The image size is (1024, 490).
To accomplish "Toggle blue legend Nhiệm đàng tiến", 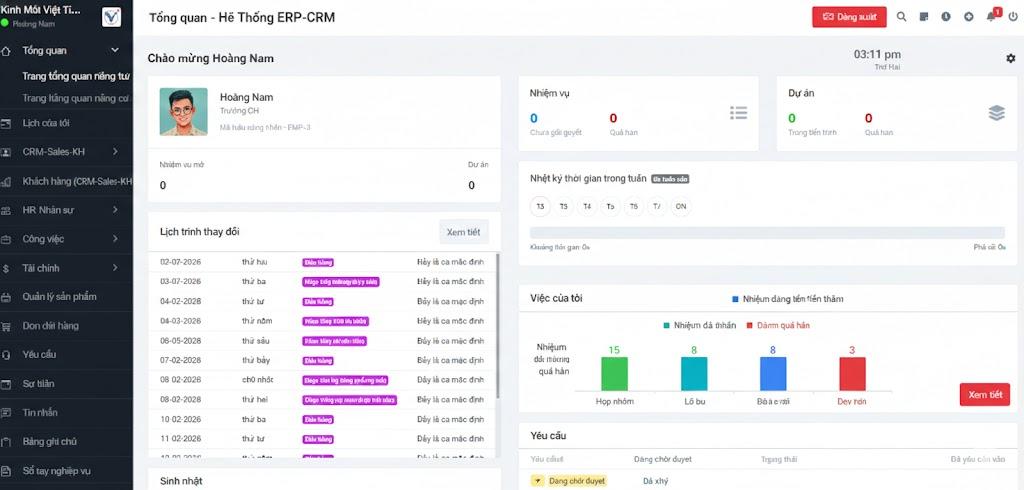I will point(788,299).
